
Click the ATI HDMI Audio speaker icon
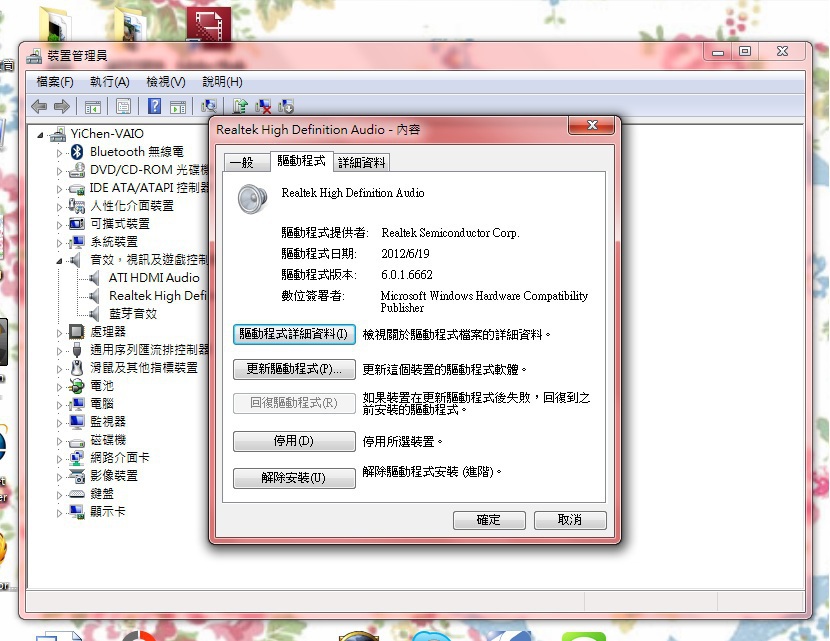point(94,278)
